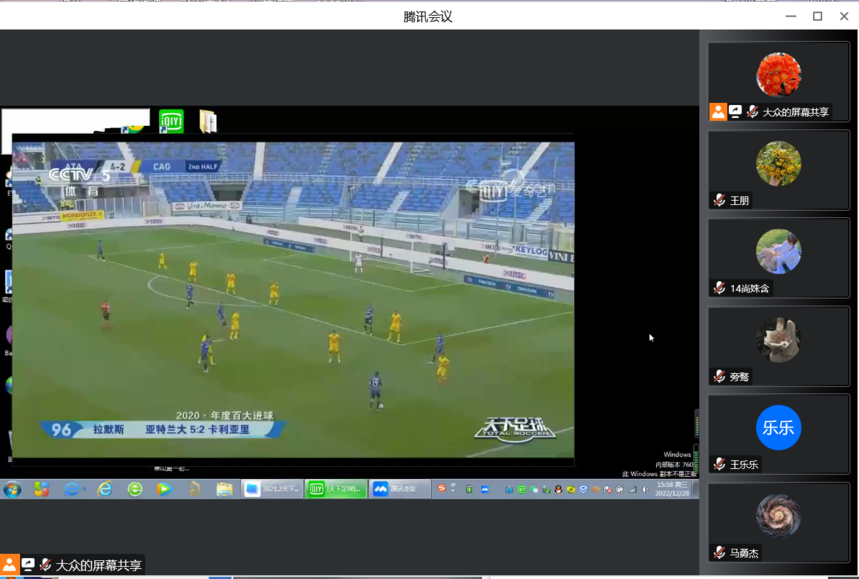859x579 pixels.
Task: Switch to the 腾讯会议 taskbar button
Action: [x=399, y=489]
